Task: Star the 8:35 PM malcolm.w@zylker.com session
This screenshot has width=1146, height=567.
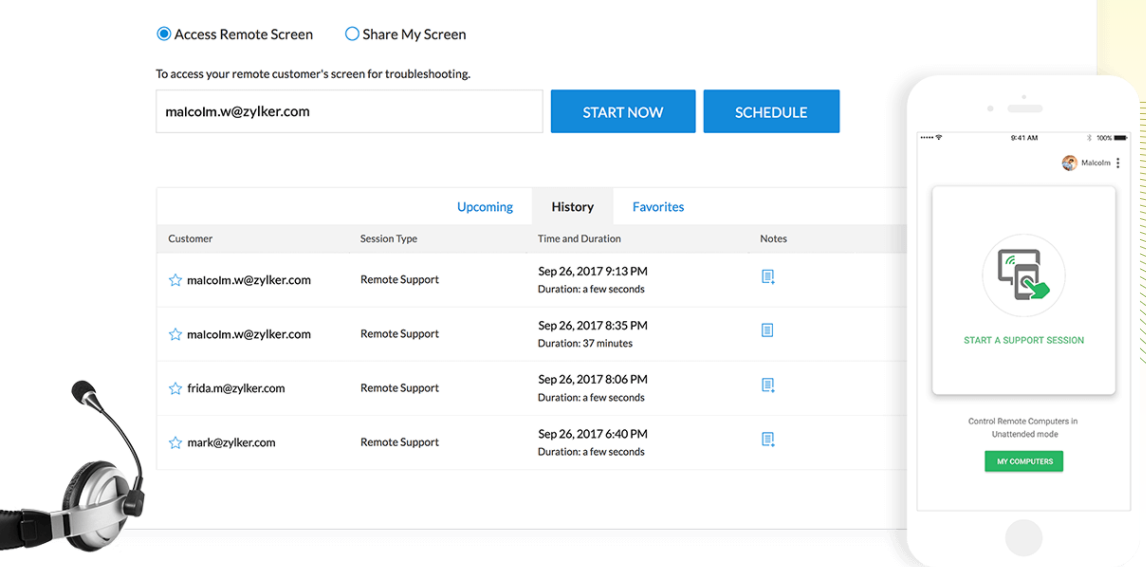Action: pos(175,335)
